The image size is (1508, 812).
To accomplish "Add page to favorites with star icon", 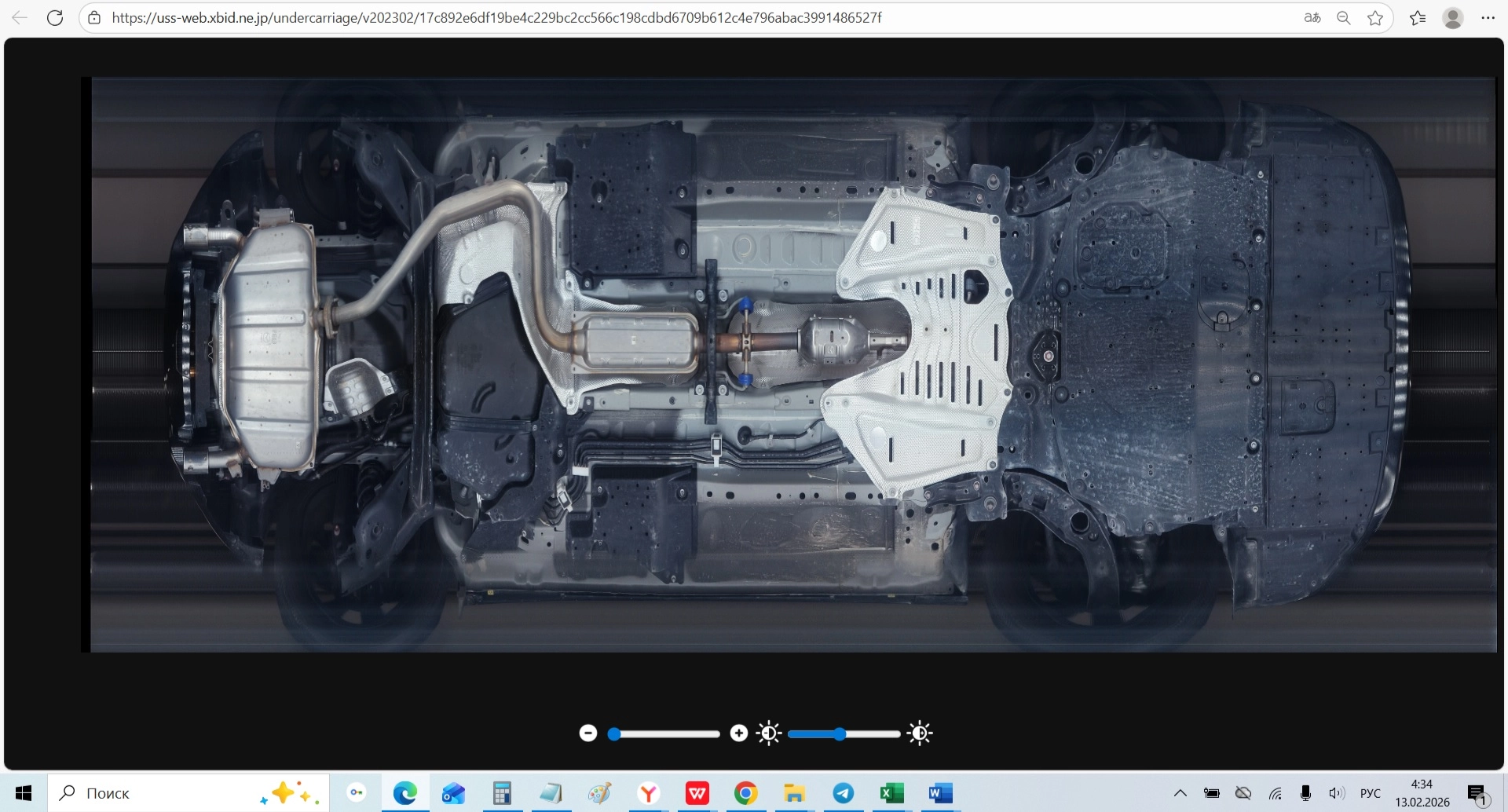I will coord(1375,17).
